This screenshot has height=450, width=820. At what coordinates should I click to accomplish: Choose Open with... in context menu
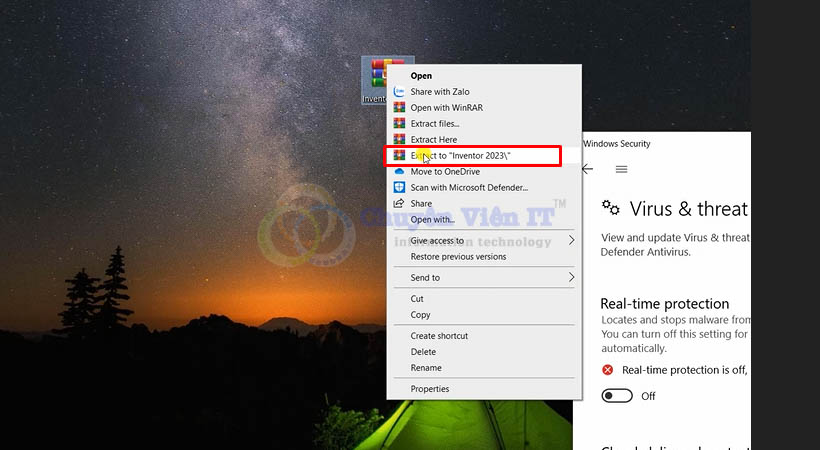[x=432, y=220]
